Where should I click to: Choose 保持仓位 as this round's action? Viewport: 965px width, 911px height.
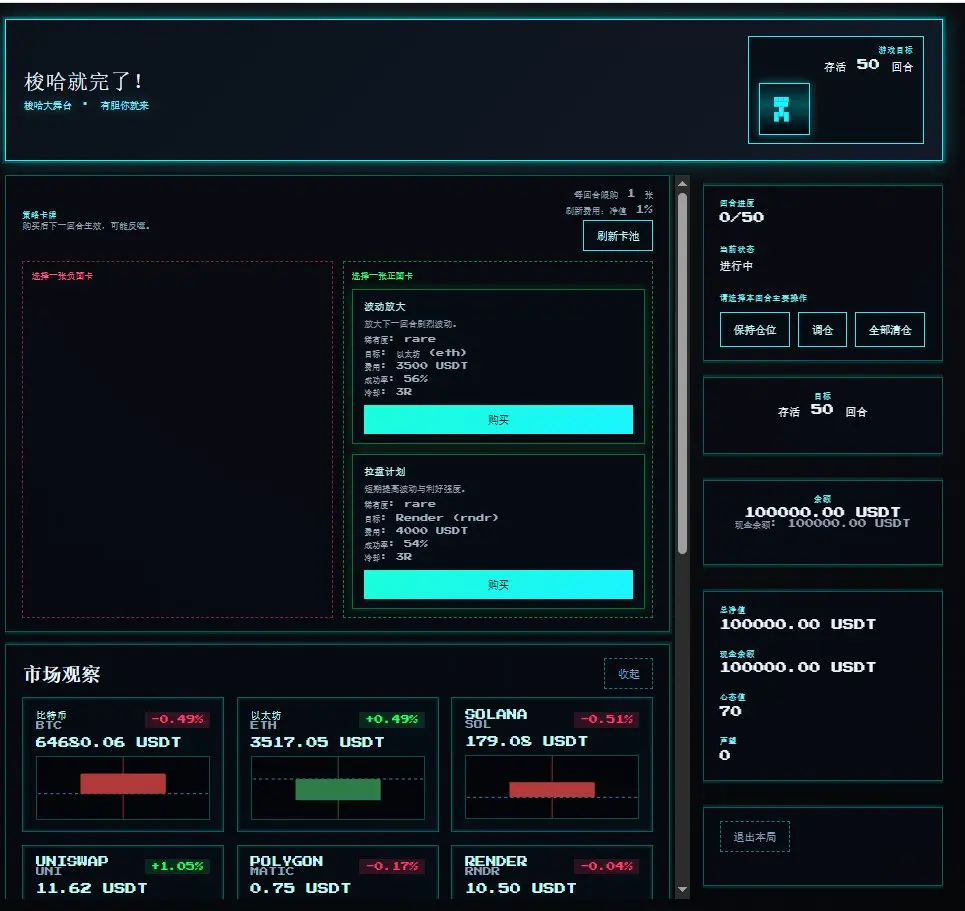(x=755, y=330)
